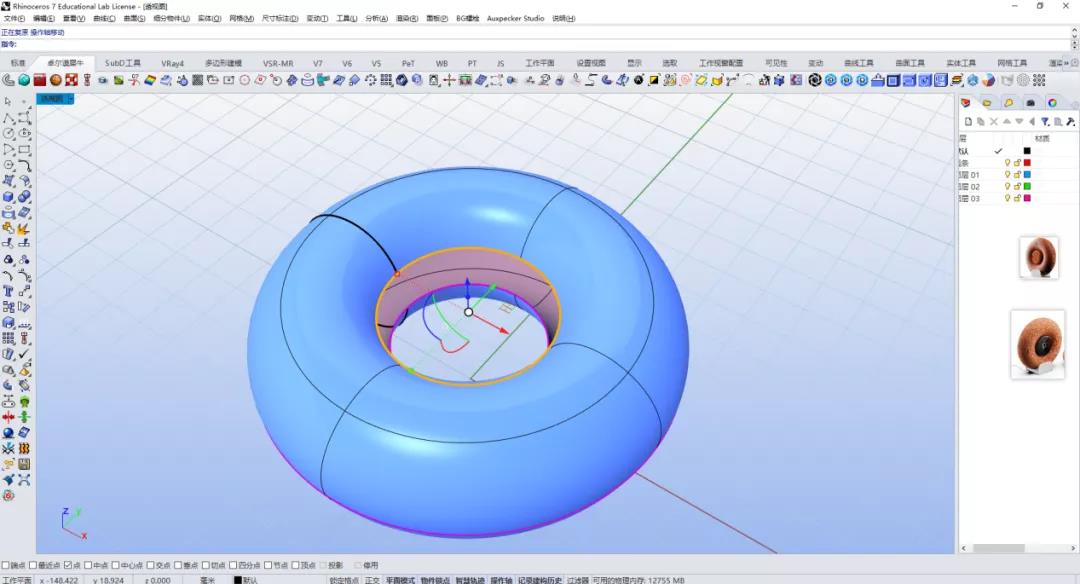Toggle visibility bulb of layer 01

1007,175
